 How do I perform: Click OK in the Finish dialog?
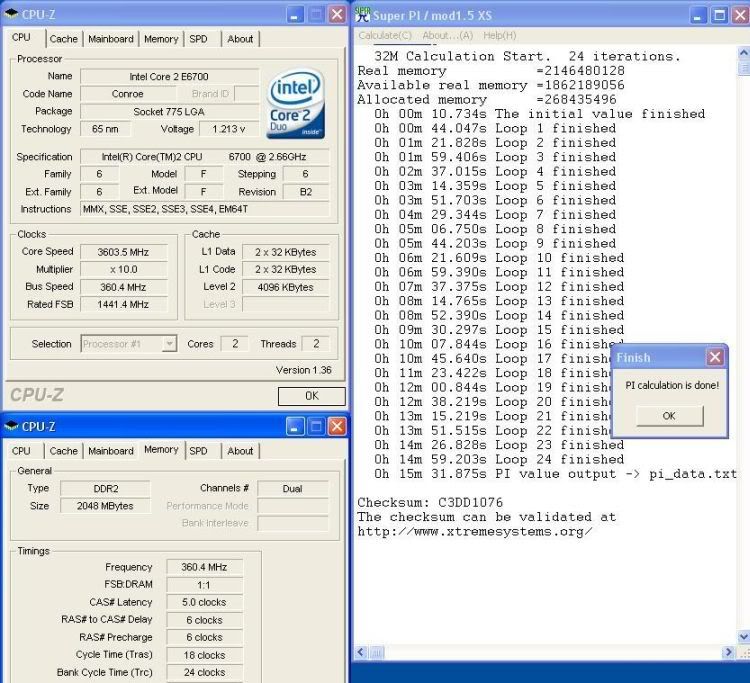669,416
